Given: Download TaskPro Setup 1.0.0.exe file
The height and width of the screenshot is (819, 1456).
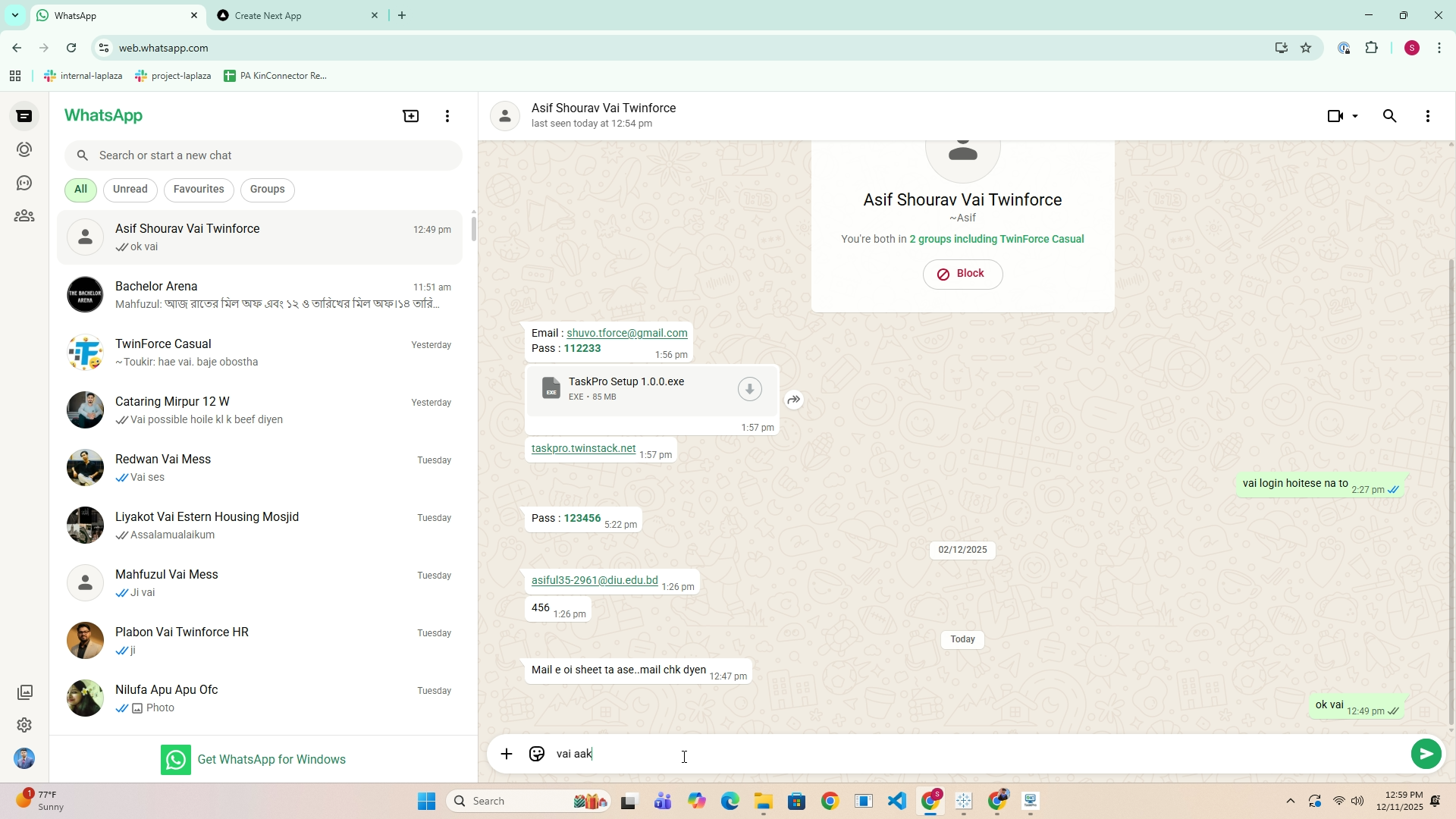Looking at the screenshot, I should pos(749,389).
